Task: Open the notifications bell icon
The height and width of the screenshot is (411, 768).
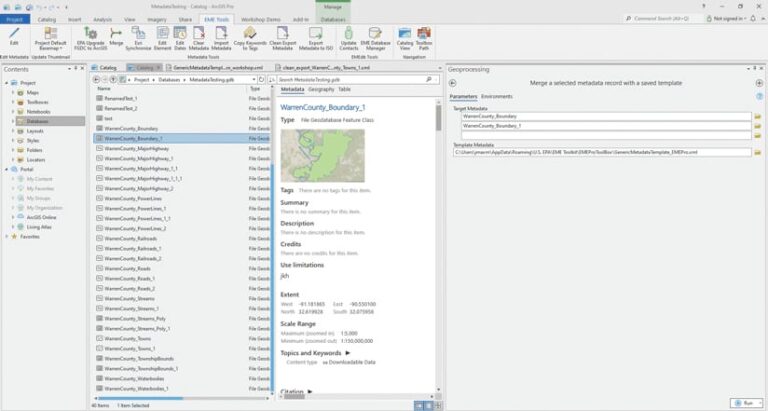Action: coord(753,19)
